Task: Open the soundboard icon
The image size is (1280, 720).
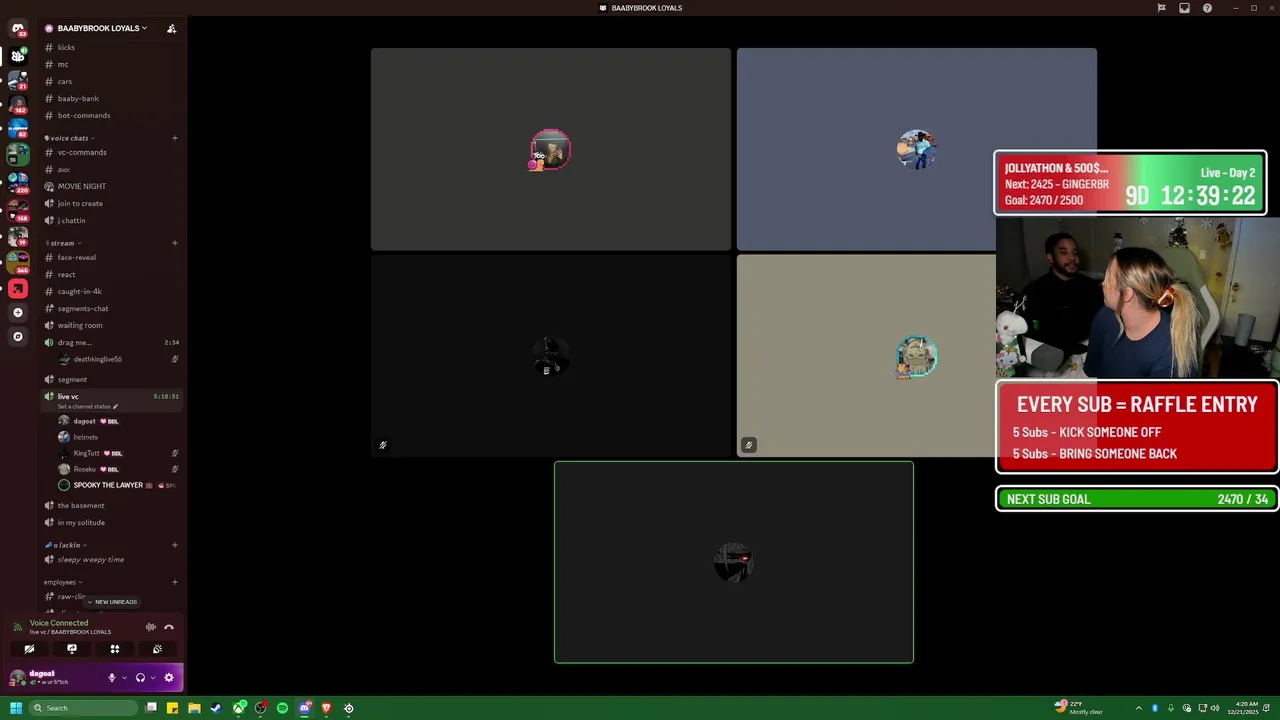Action: tap(157, 649)
